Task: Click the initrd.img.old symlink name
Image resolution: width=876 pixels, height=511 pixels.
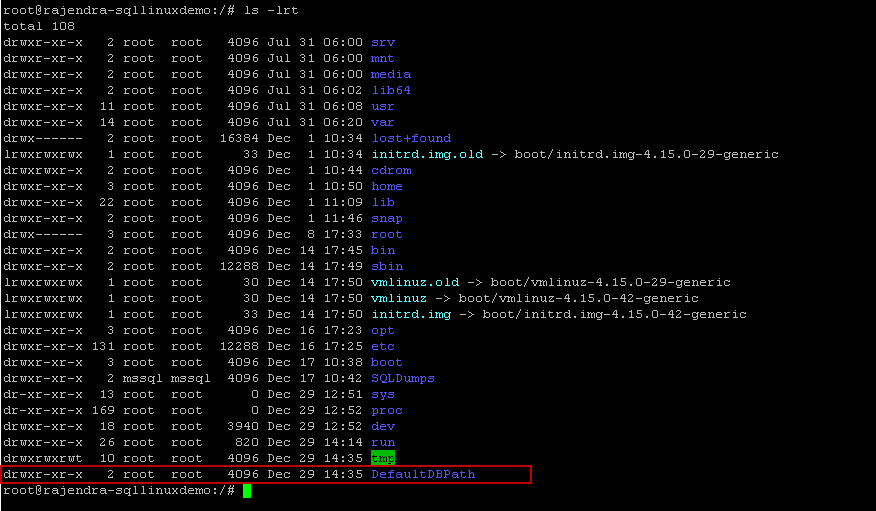Action: click(427, 155)
